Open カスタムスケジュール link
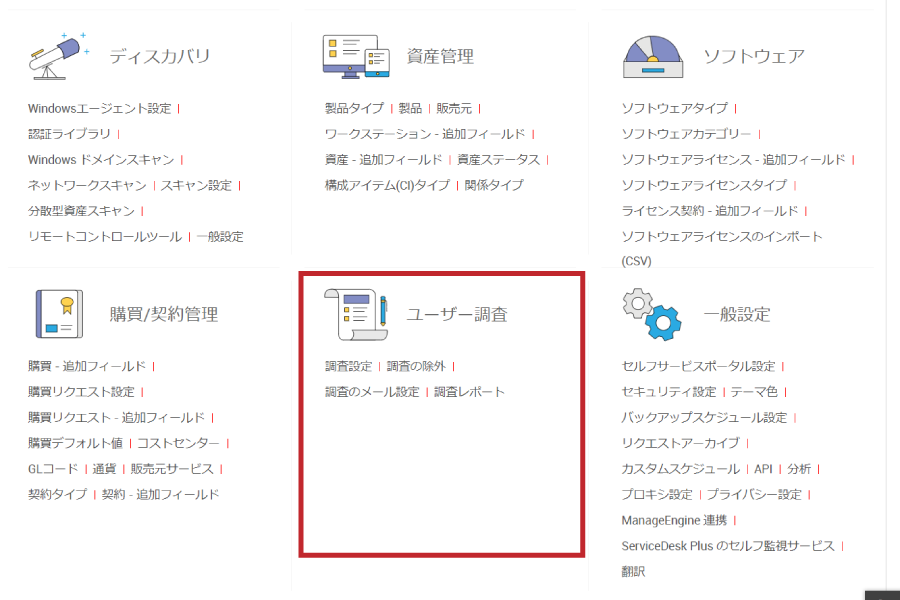Screen dimensions: 900x600 681,469
